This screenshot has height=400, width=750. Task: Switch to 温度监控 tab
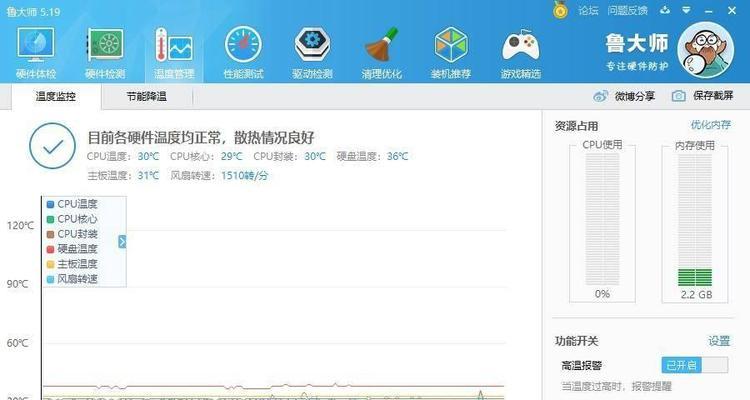(x=56, y=97)
